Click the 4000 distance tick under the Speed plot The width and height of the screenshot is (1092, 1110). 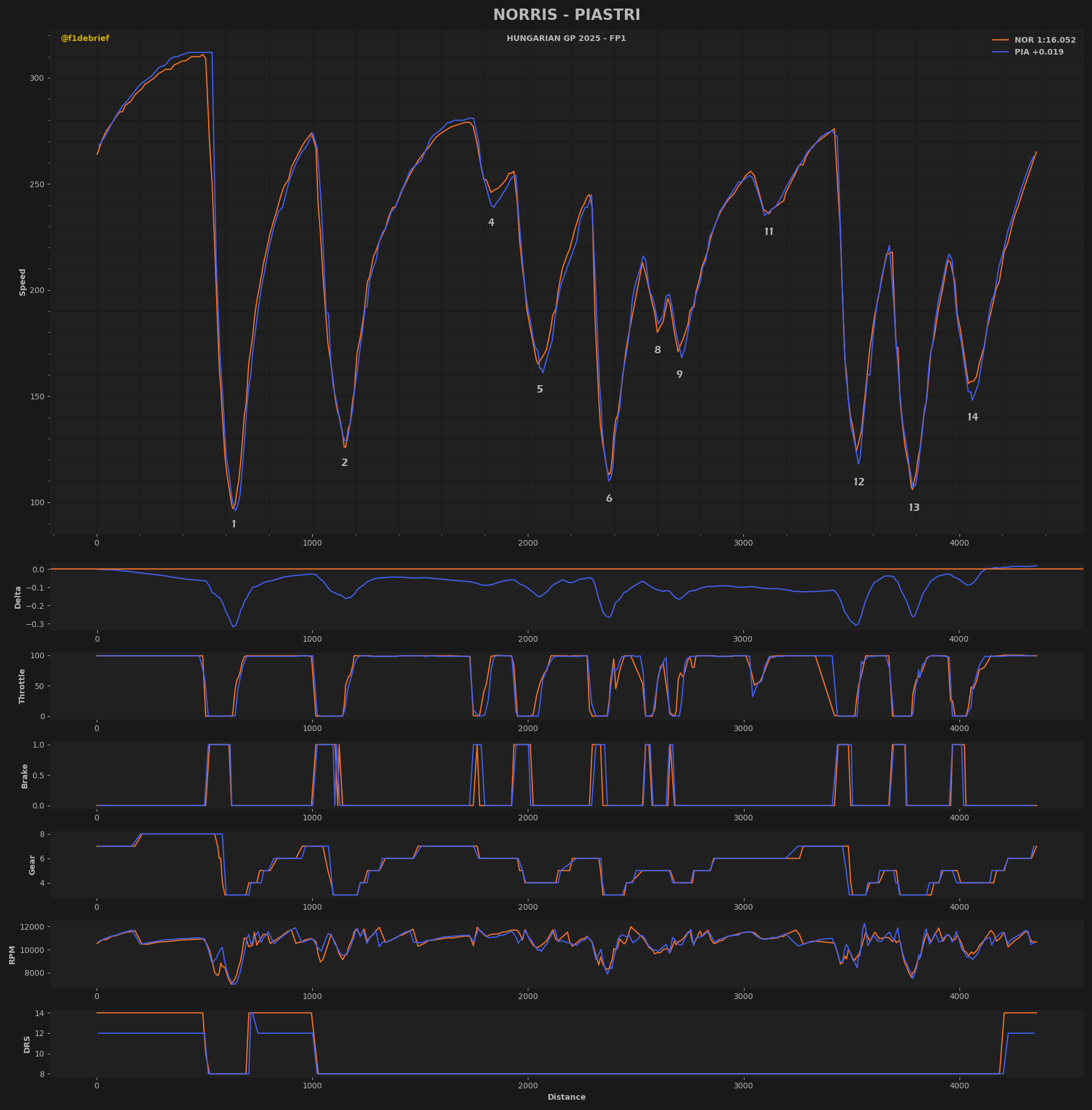[959, 543]
